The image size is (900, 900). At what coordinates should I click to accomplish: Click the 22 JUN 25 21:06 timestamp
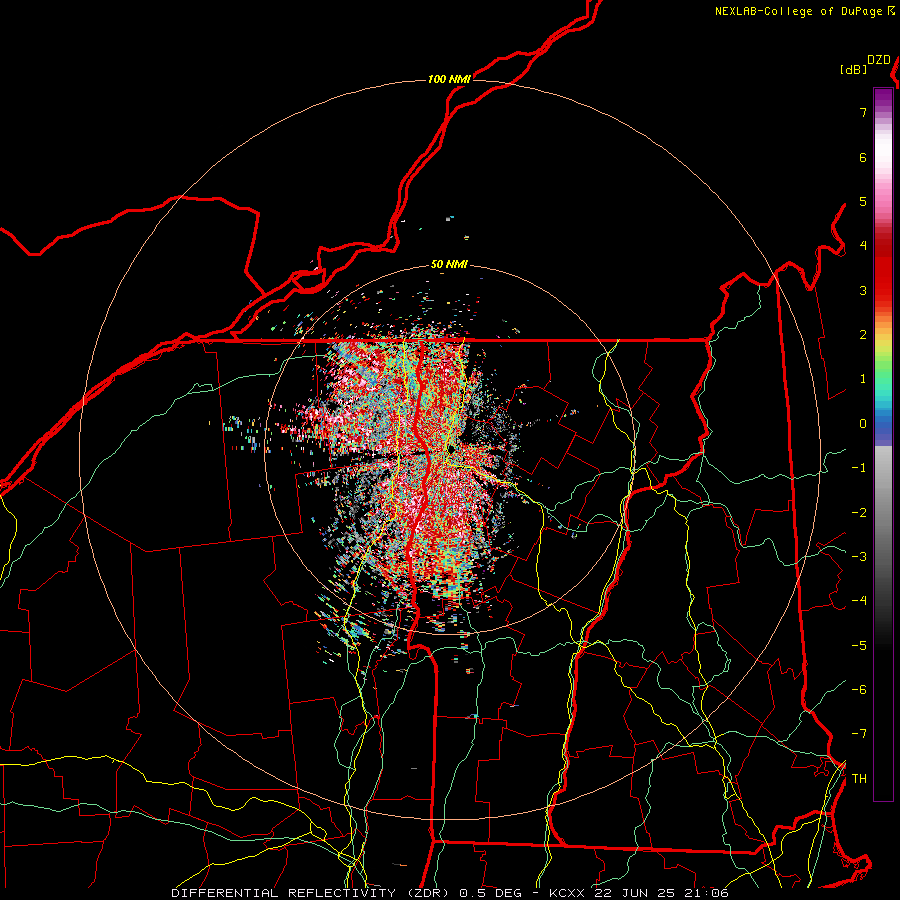click(661, 893)
